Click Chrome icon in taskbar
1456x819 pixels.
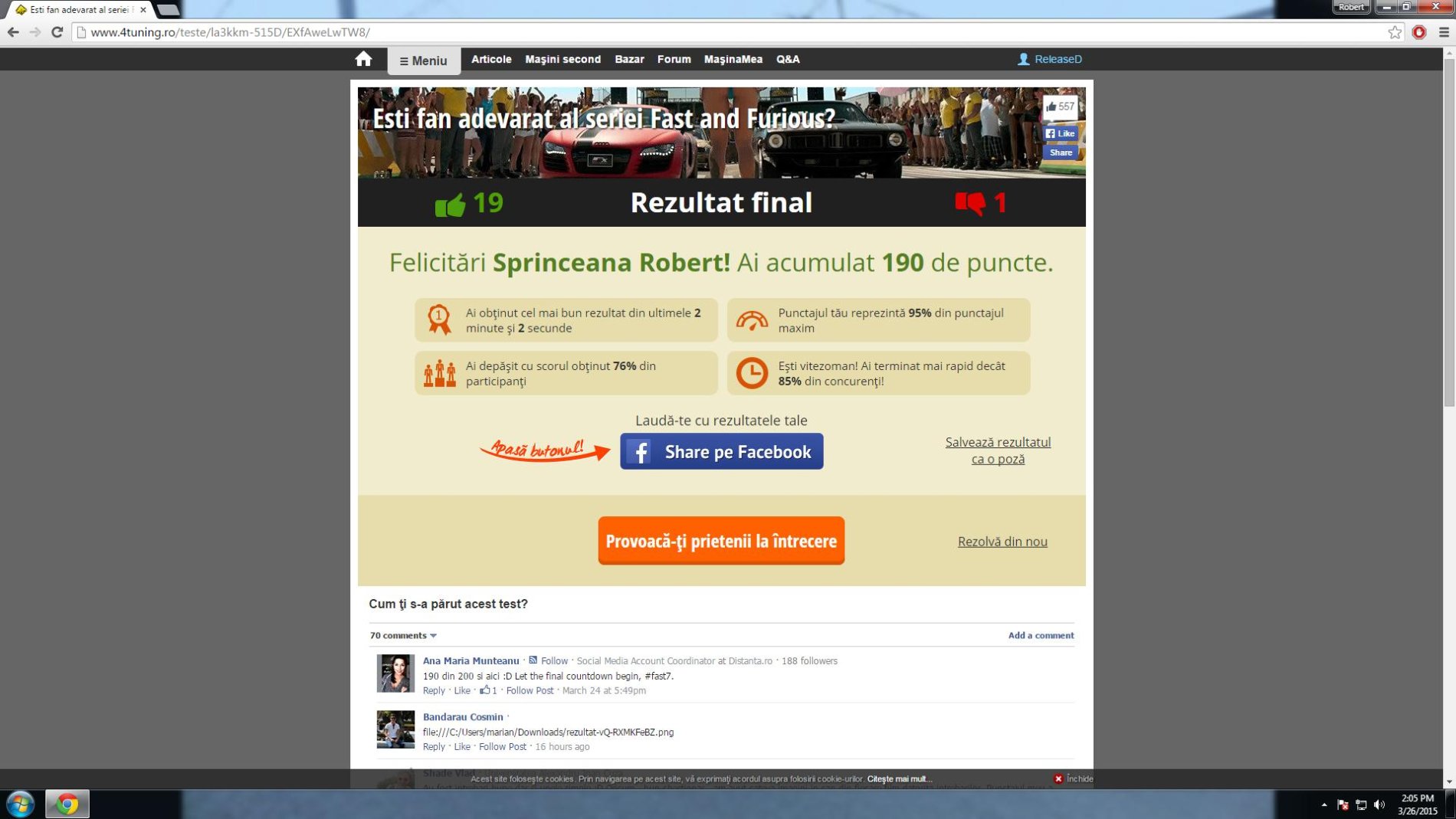point(67,804)
